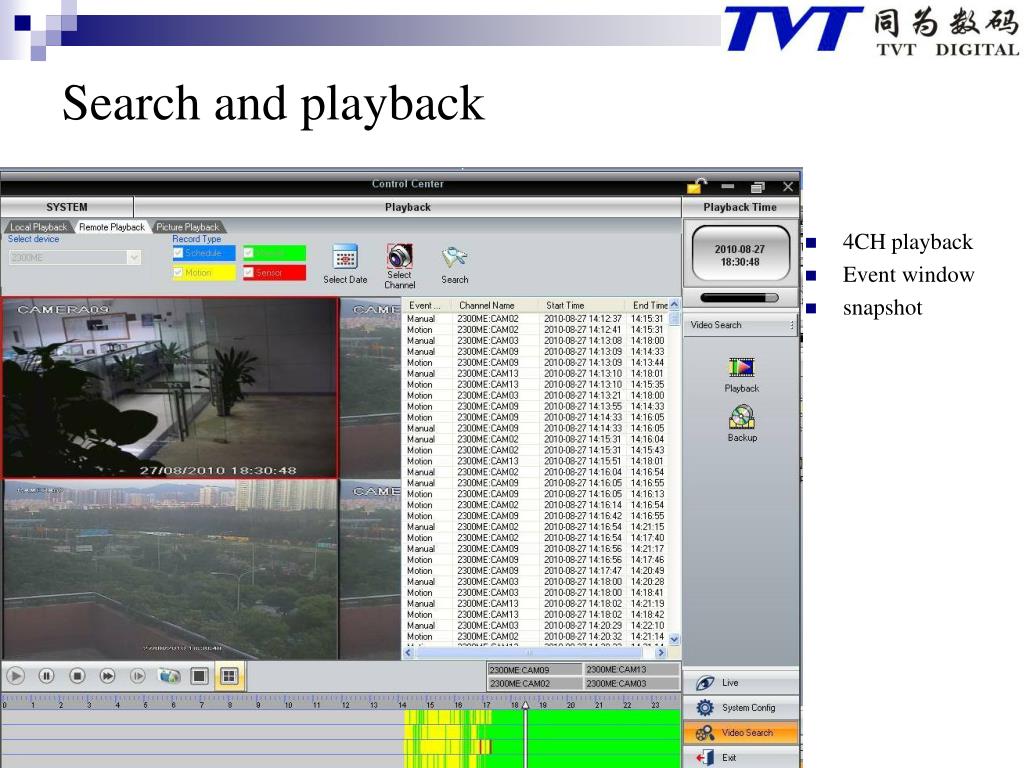
Task: Click the white timeline playhead marker near 18
Action: tap(525, 707)
